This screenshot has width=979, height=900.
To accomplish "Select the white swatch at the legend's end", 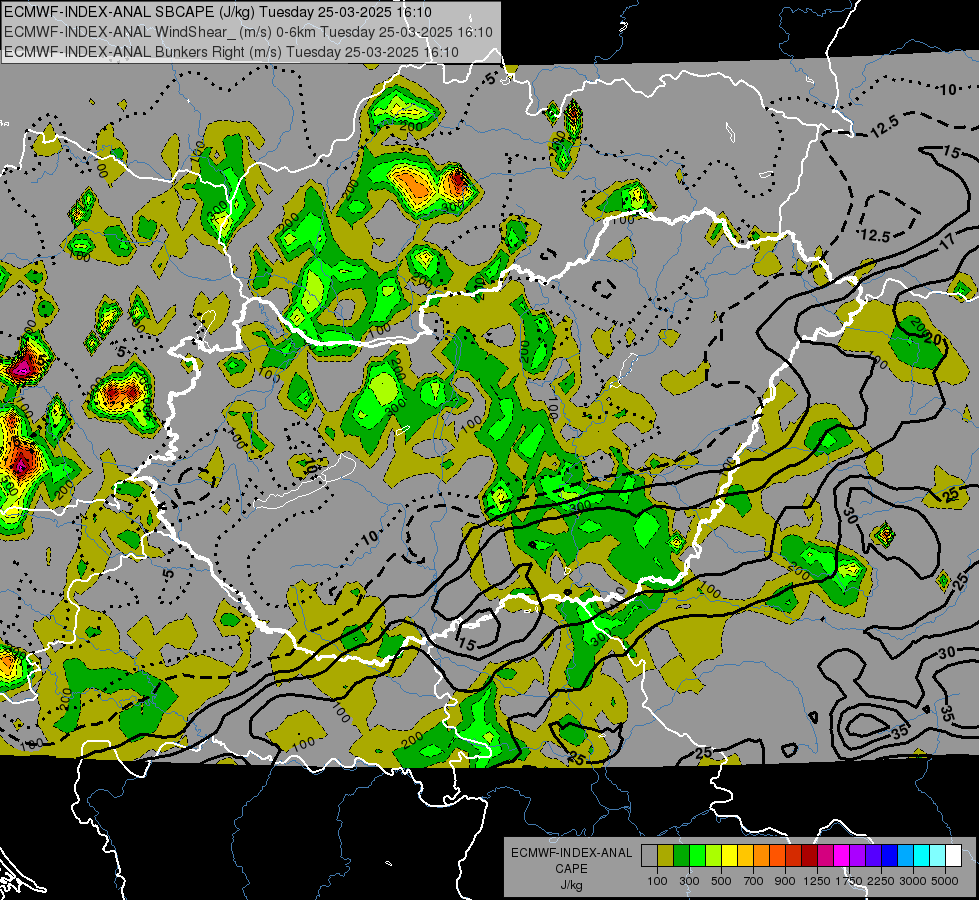I will coord(955,856).
